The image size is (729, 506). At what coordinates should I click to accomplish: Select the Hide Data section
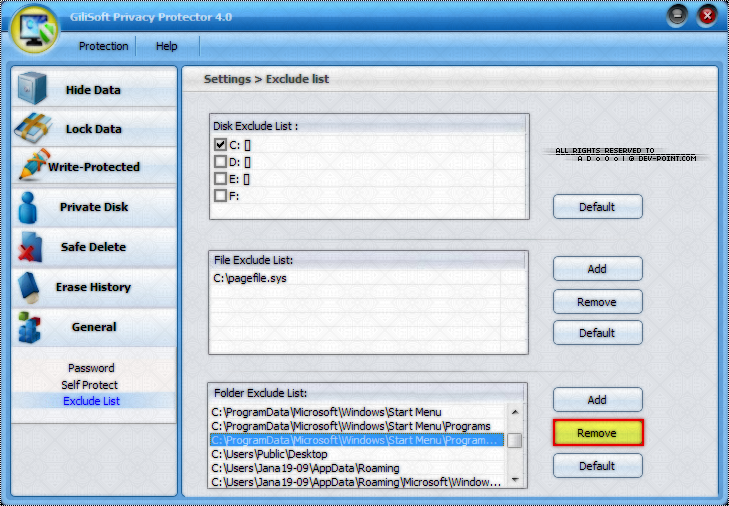[x=94, y=88]
